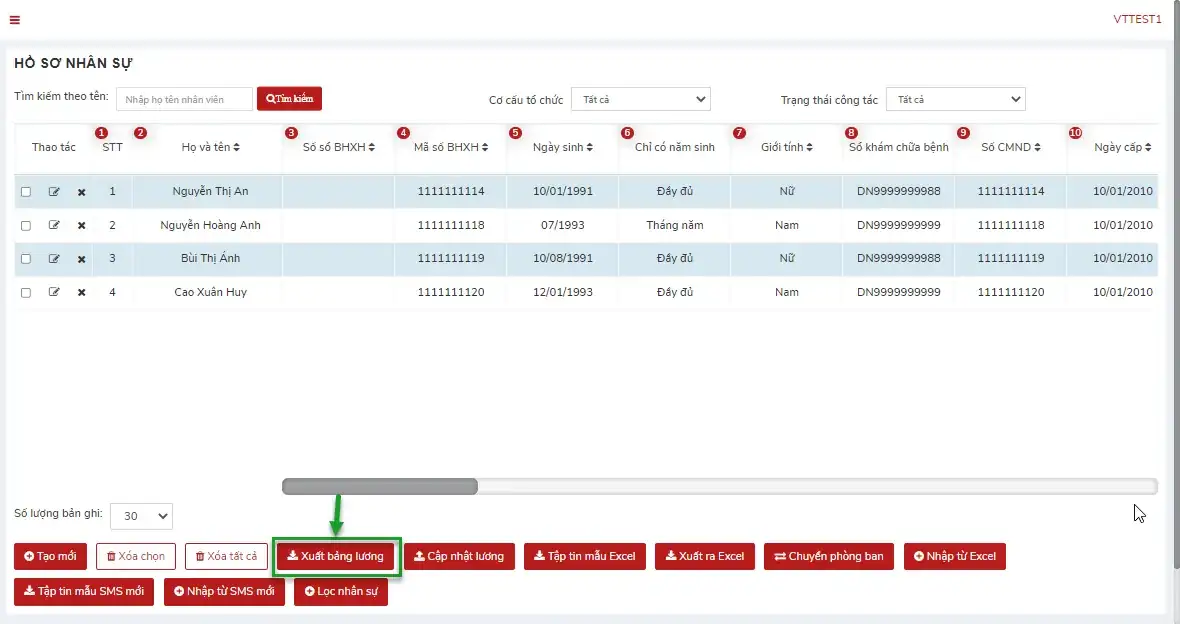The width and height of the screenshot is (1180, 624).
Task: Delete the Nguyễn Thị An row
Action: click(81, 192)
